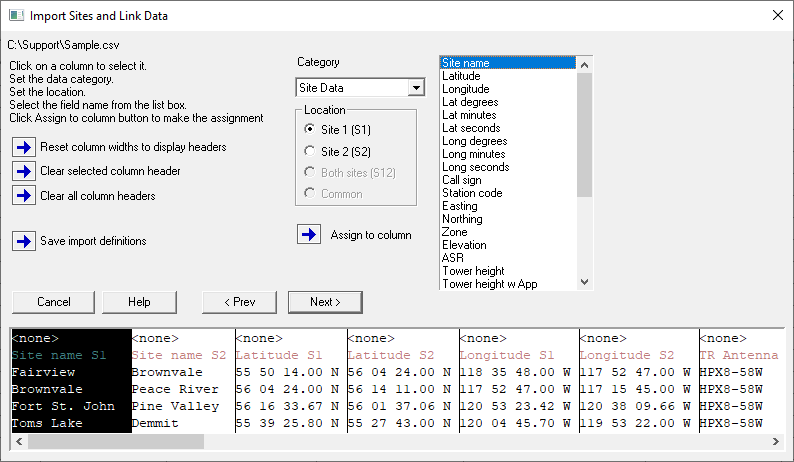Go to the Next step

click(325, 302)
